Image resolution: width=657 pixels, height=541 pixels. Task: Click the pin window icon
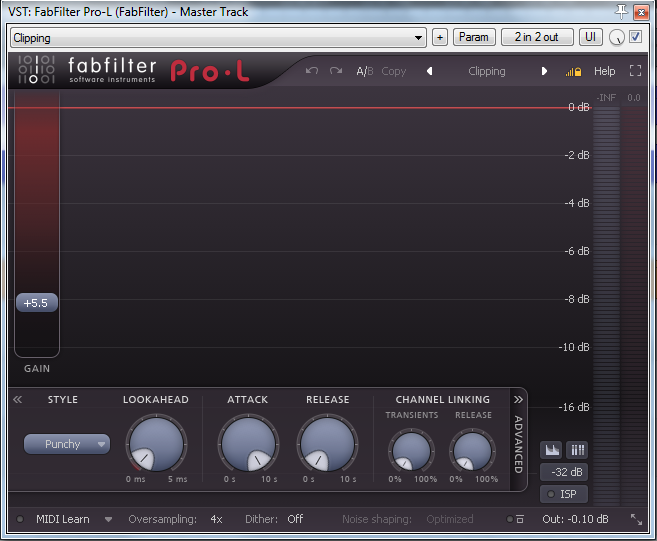coord(621,12)
